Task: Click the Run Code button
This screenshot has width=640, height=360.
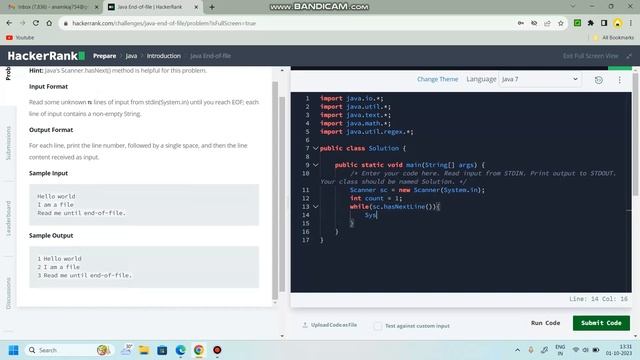Action: pyautogui.click(x=545, y=323)
